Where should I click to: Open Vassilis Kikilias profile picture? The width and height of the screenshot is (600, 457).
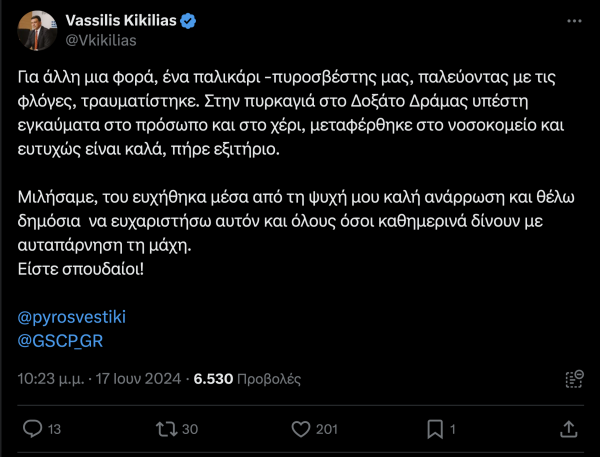point(39,30)
